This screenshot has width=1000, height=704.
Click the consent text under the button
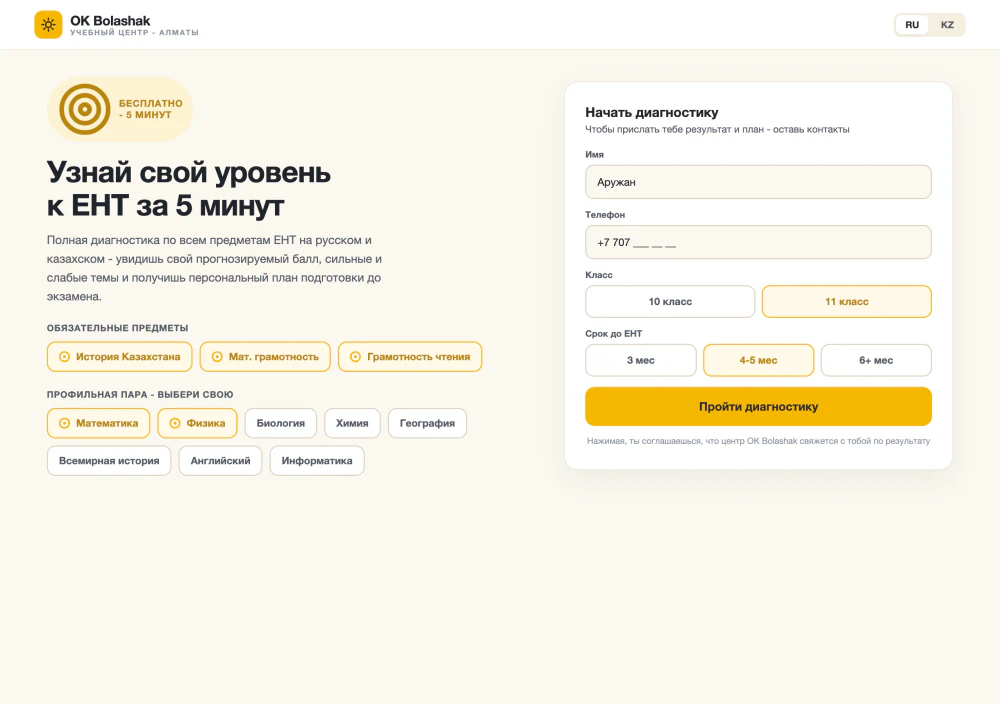click(758, 441)
